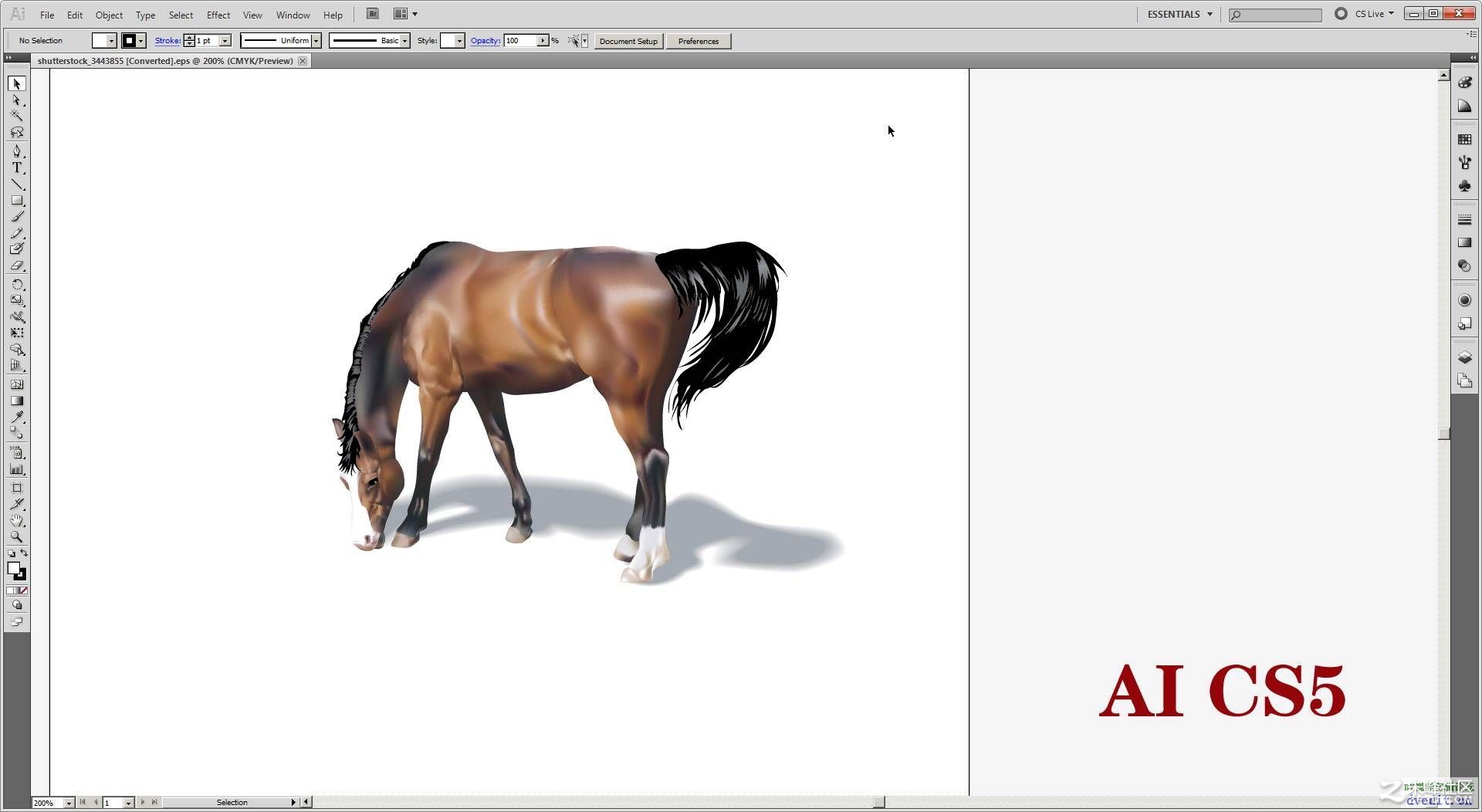Select the Magic Wand tool
The width and height of the screenshot is (1482, 812).
click(x=17, y=116)
